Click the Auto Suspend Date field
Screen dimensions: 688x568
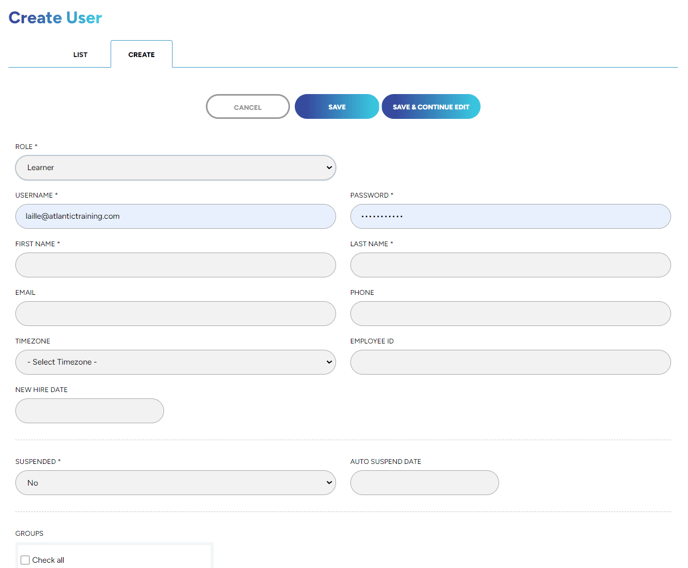click(424, 483)
